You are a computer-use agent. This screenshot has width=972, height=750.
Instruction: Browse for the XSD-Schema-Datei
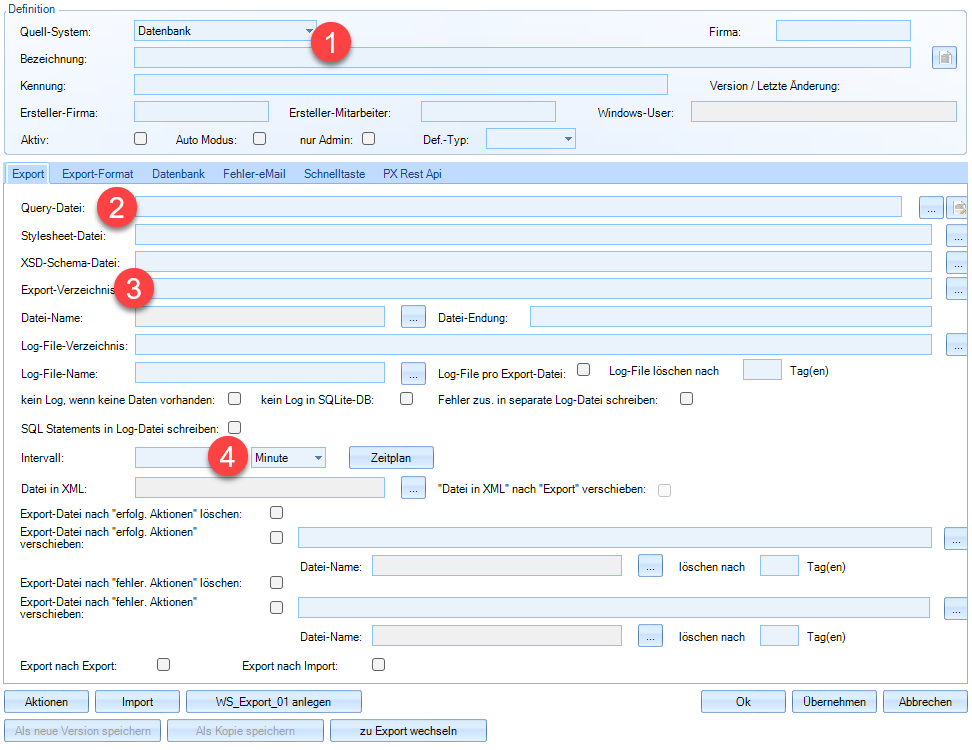coord(957,262)
